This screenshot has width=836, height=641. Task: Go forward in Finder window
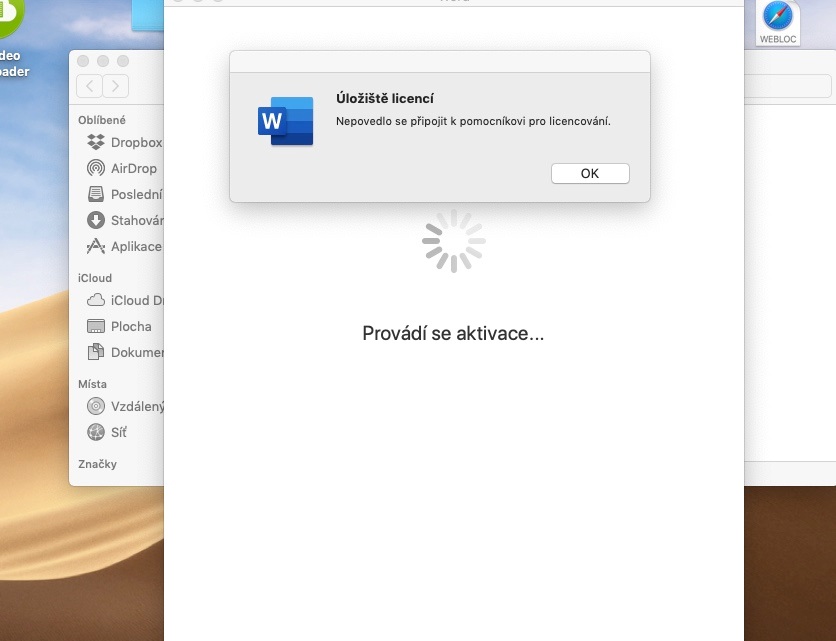tap(116, 86)
